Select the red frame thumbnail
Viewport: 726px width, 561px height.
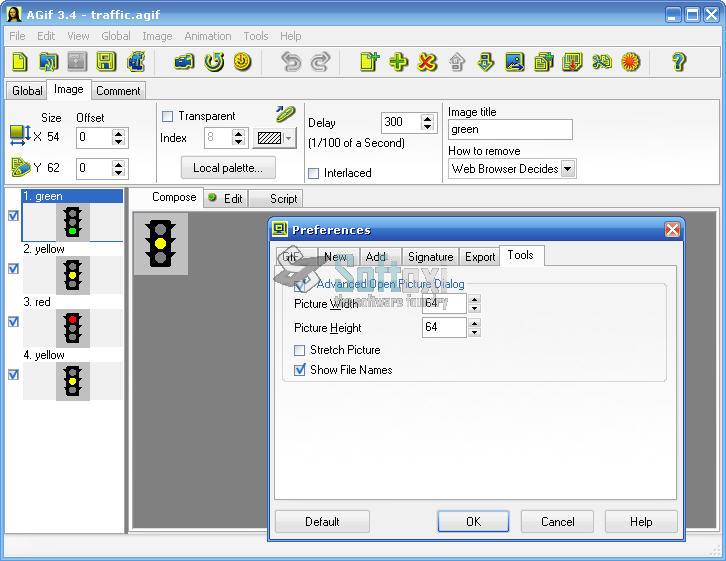[72, 327]
